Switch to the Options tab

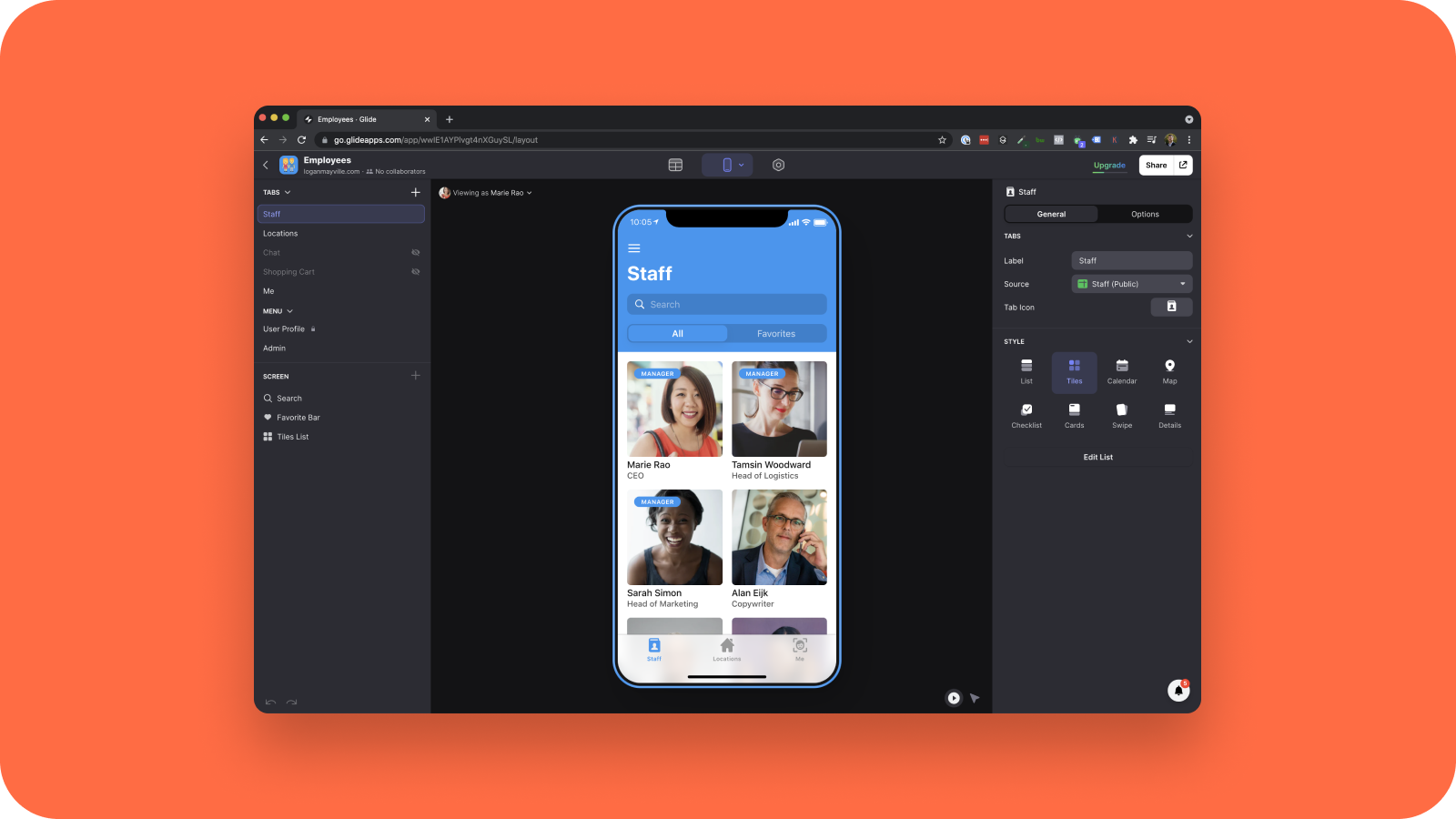pos(1145,214)
